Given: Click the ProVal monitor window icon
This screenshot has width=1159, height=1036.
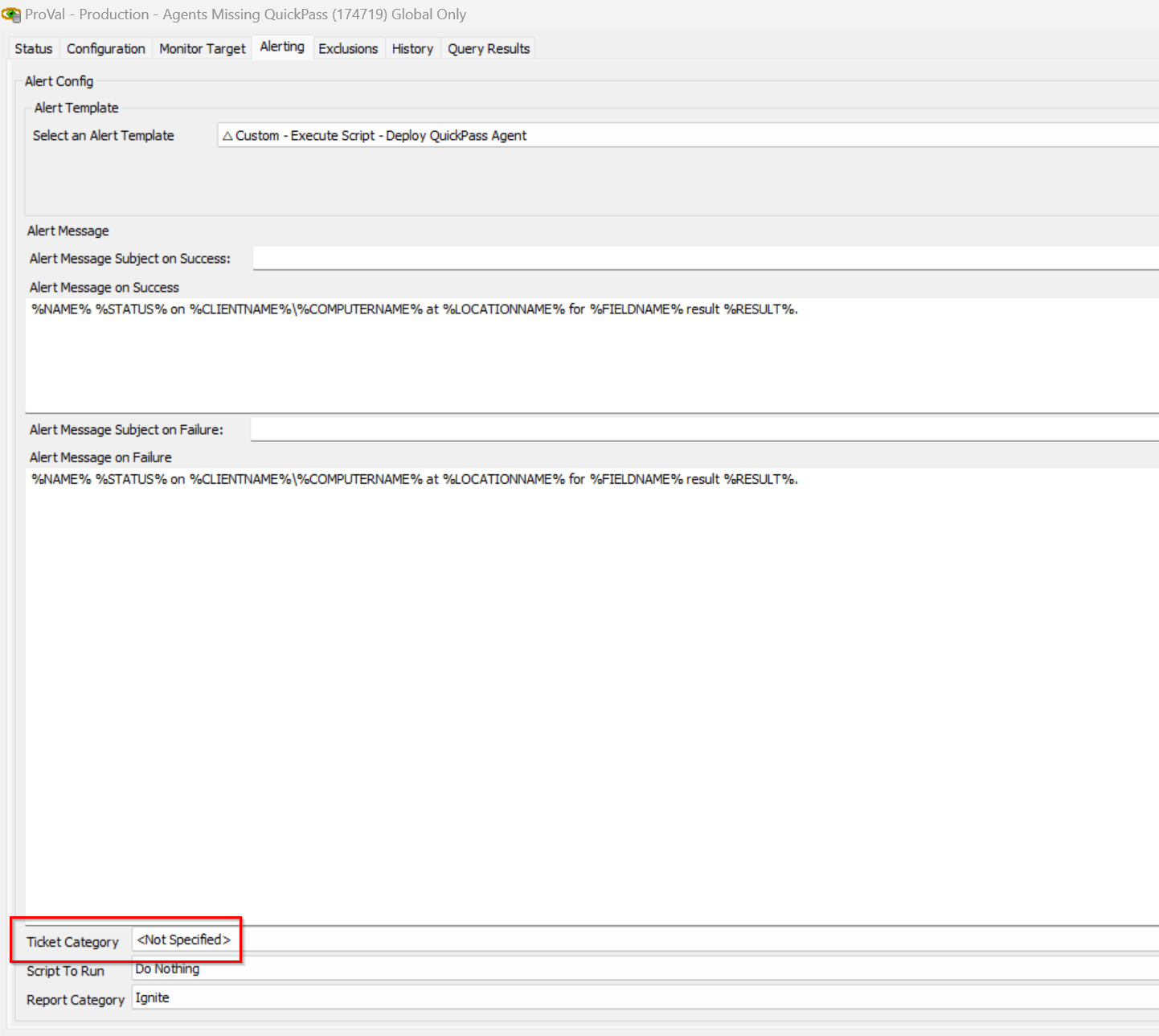Looking at the screenshot, I should [x=11, y=14].
